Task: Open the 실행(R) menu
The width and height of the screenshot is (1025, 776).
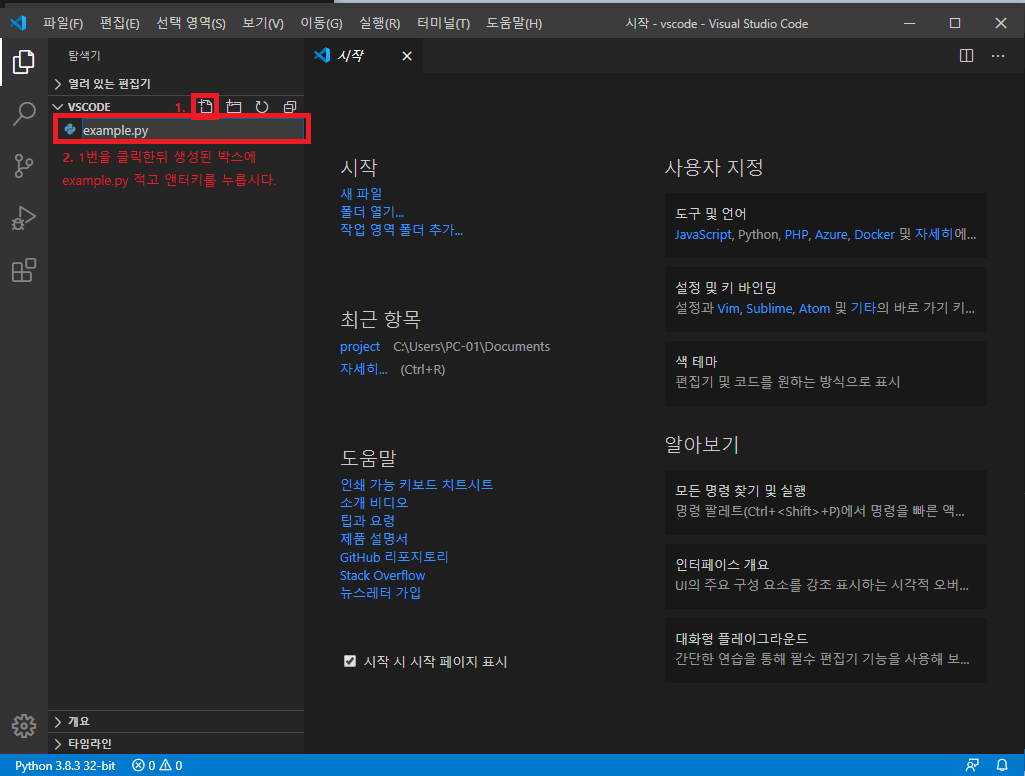Action: [x=379, y=24]
